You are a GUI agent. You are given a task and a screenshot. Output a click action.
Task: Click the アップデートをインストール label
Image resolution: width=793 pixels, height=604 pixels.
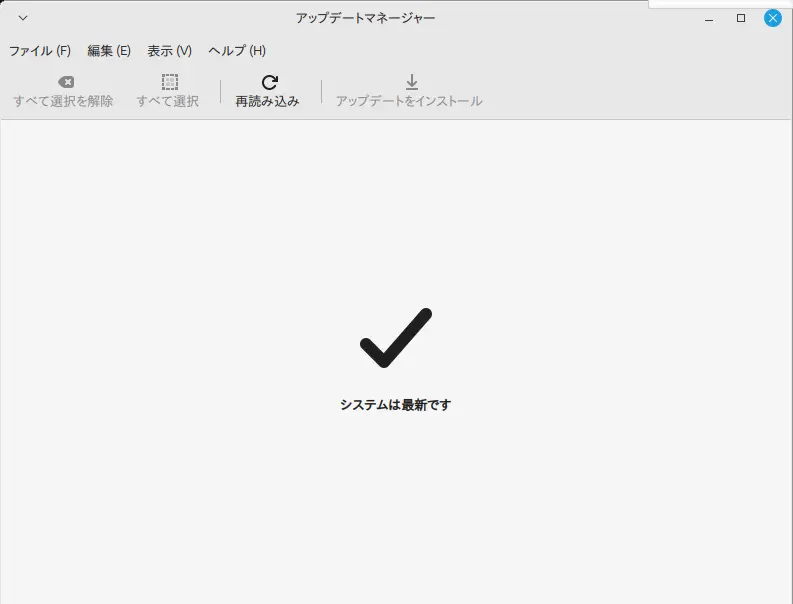(x=409, y=101)
